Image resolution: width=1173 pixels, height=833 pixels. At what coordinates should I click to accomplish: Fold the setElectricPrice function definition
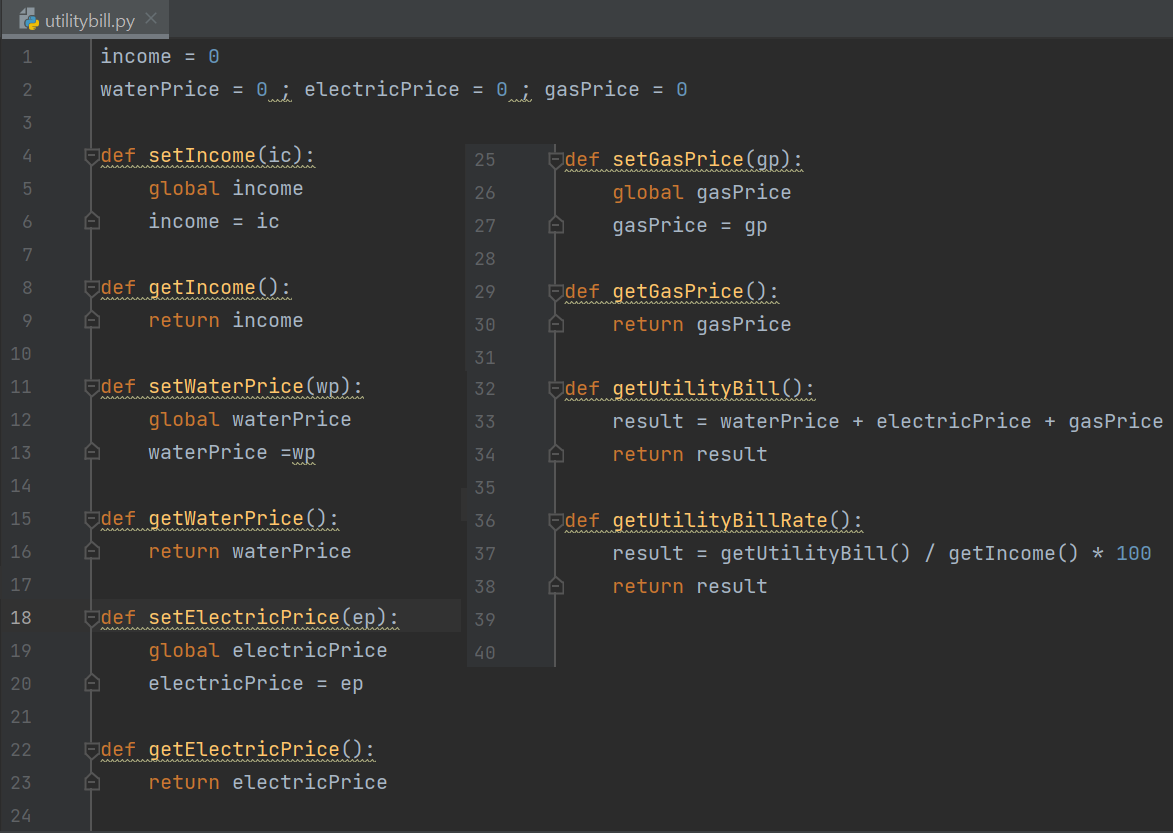click(x=92, y=618)
